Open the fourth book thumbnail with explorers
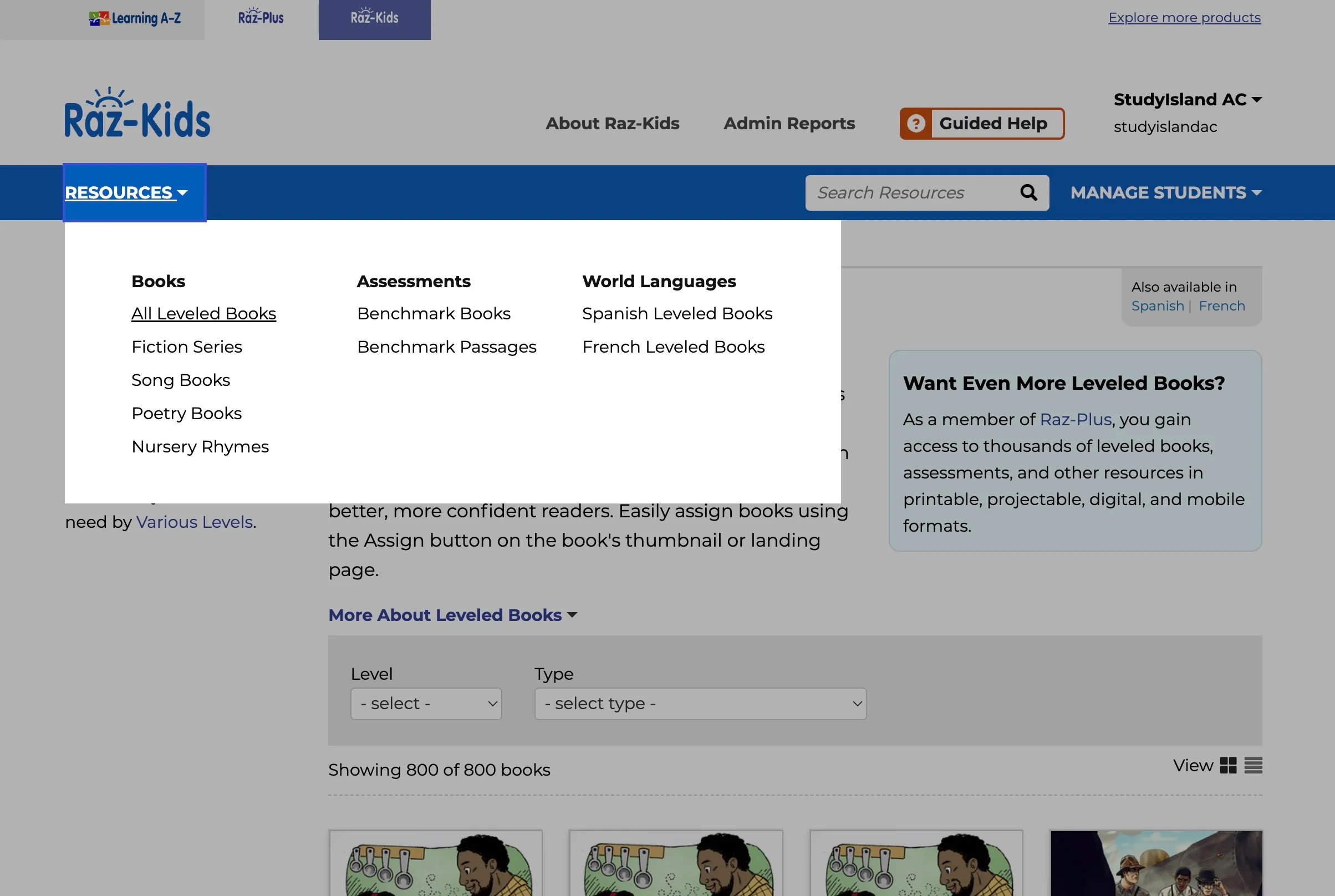This screenshot has height=896, width=1335. point(1156,863)
